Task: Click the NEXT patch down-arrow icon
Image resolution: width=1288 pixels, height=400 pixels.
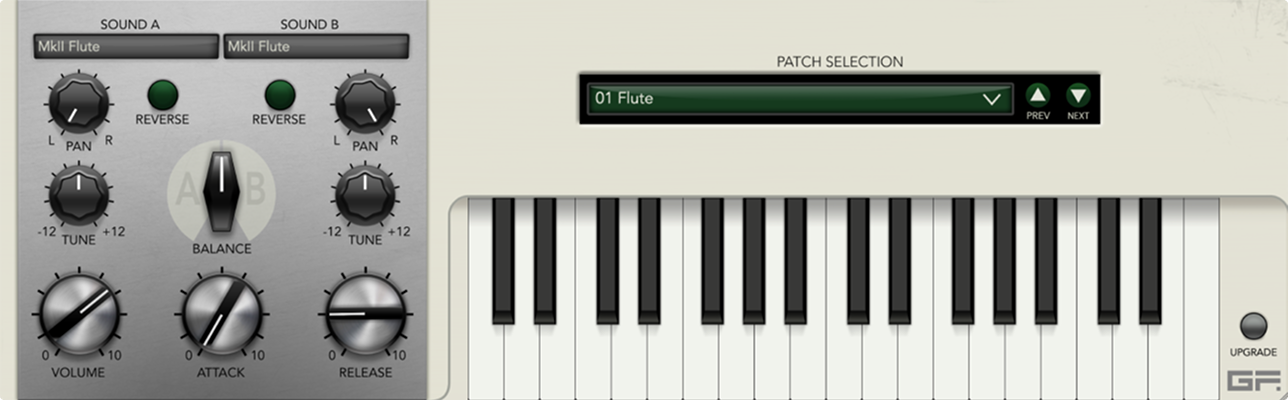Action: point(1078,96)
